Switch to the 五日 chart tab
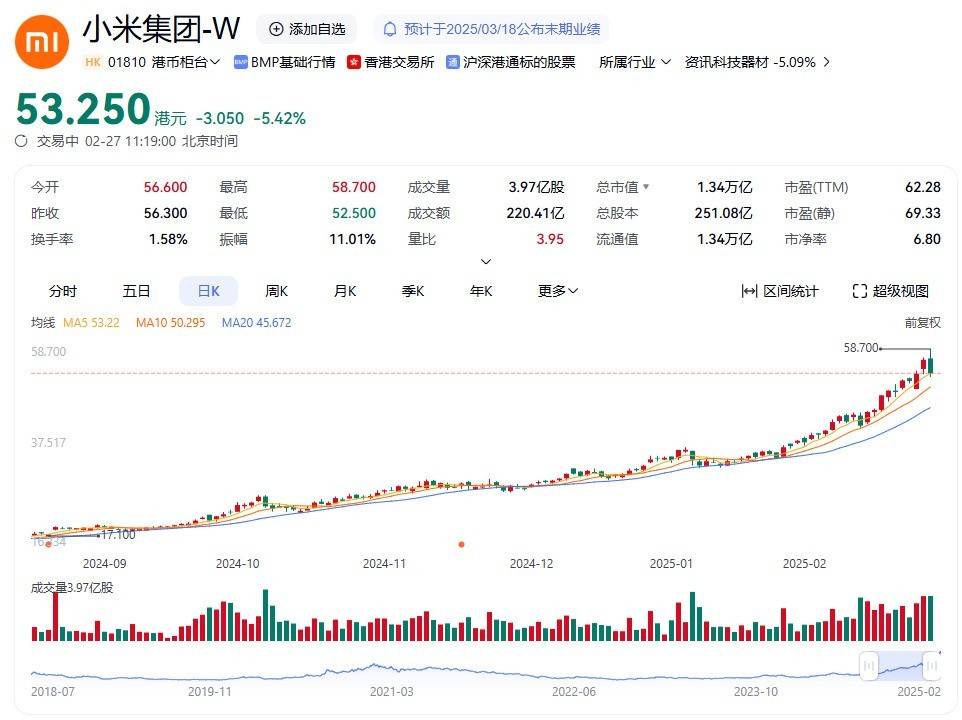This screenshot has height=720, width=962. (136, 291)
